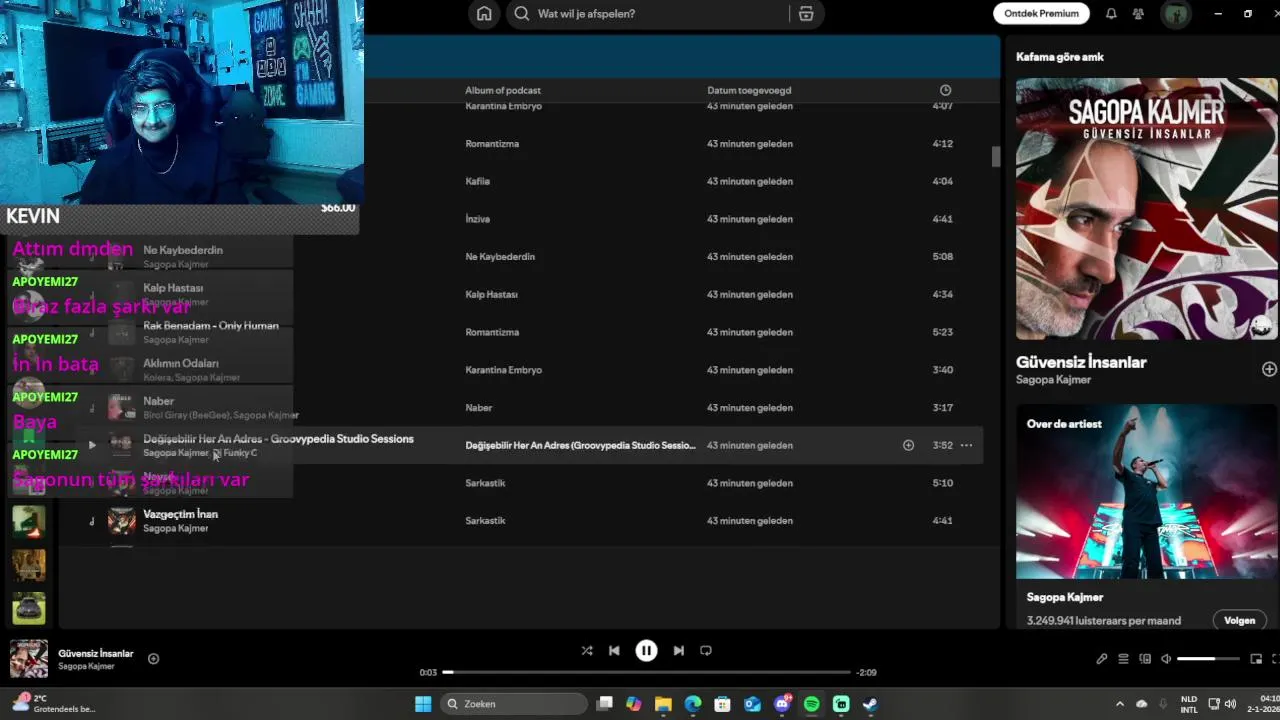Select the 'Vazgeçtim İnan' track
The image size is (1280, 720).
coord(180,514)
